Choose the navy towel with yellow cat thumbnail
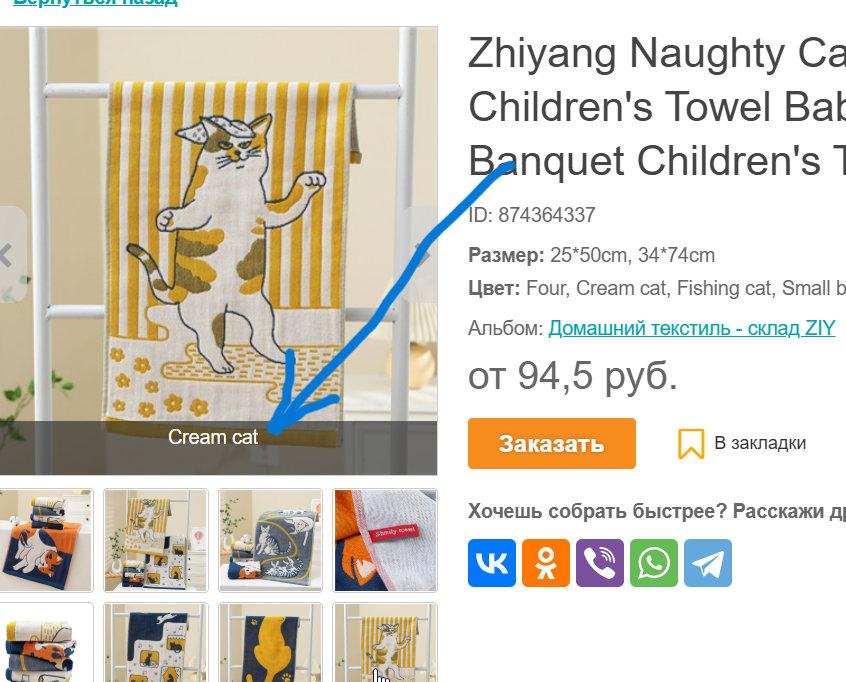This screenshot has width=846, height=682. click(270, 643)
